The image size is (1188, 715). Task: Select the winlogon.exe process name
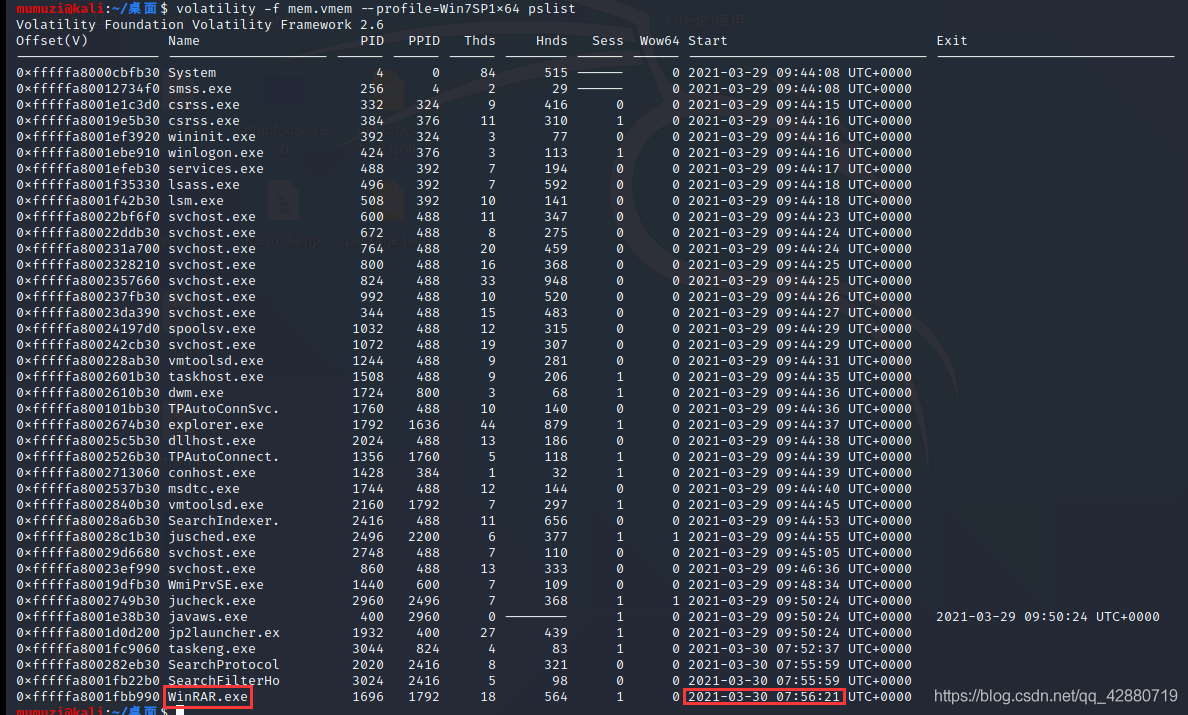[x=216, y=152]
